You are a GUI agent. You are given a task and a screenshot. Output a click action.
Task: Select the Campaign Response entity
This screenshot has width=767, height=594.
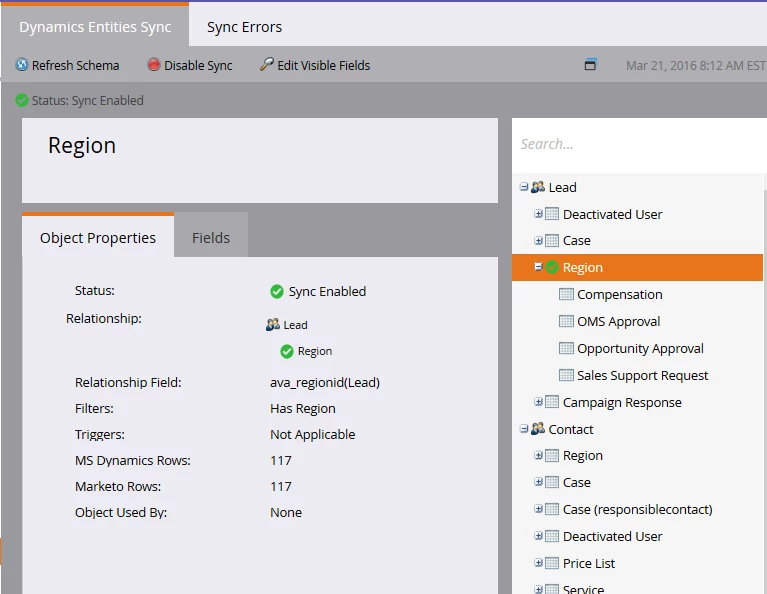622,402
